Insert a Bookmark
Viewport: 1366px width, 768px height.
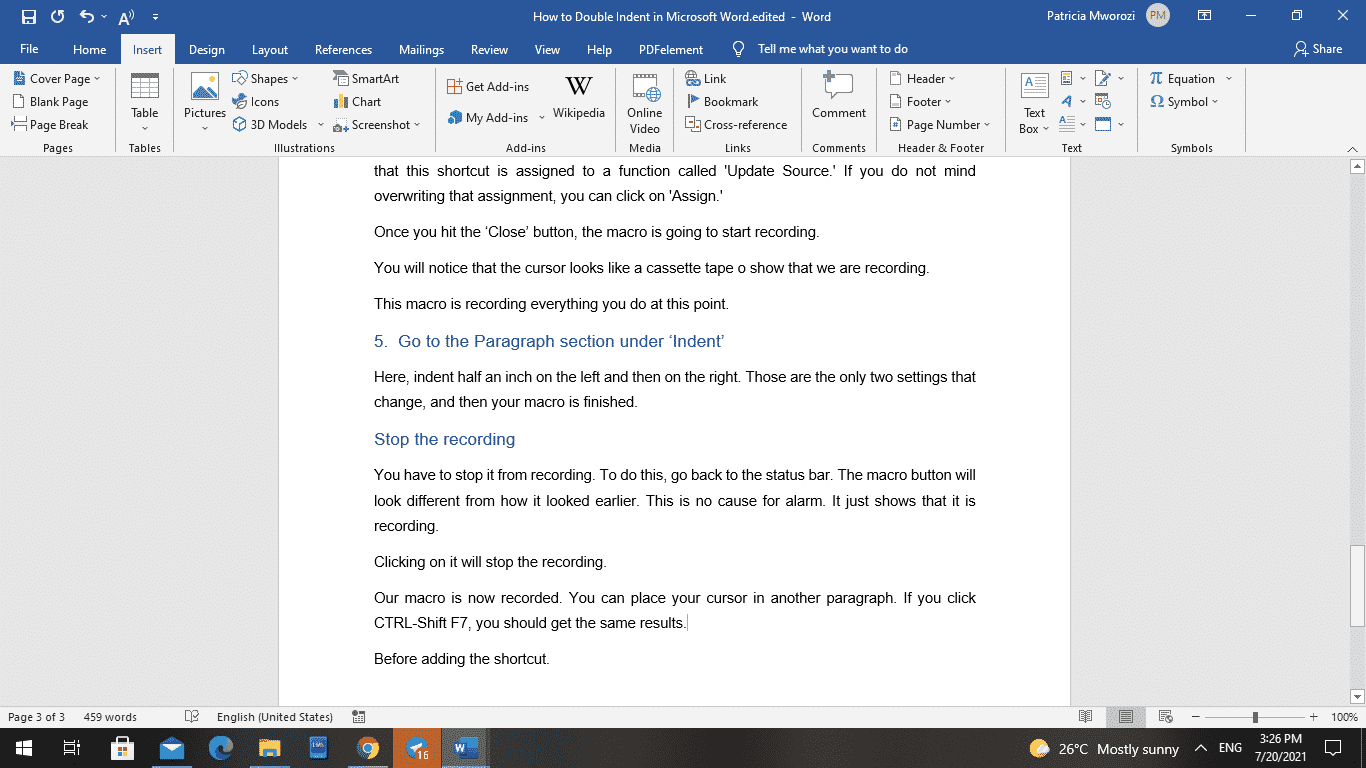click(x=721, y=102)
